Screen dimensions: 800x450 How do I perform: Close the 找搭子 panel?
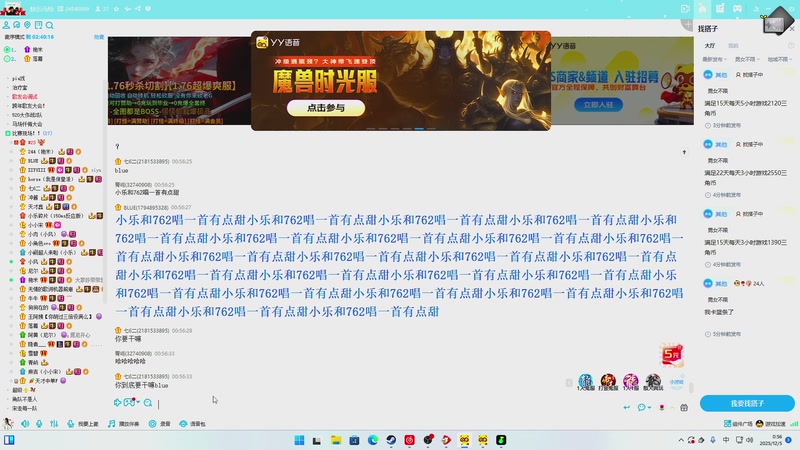click(792, 29)
